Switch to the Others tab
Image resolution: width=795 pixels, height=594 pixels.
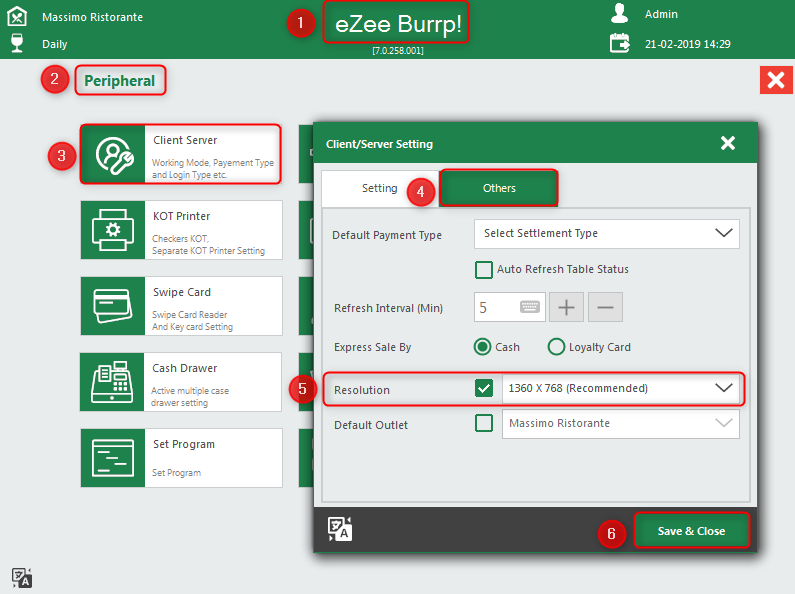[x=499, y=189]
